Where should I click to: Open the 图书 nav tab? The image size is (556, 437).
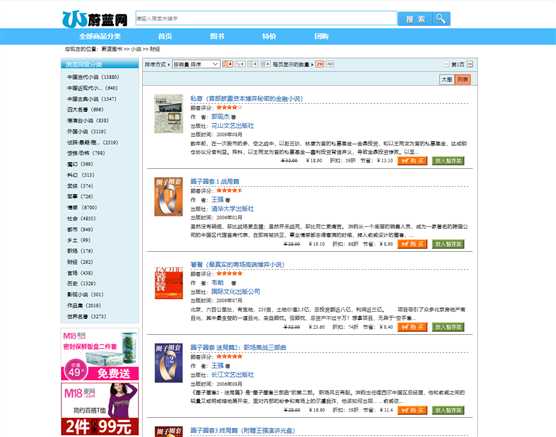point(217,36)
